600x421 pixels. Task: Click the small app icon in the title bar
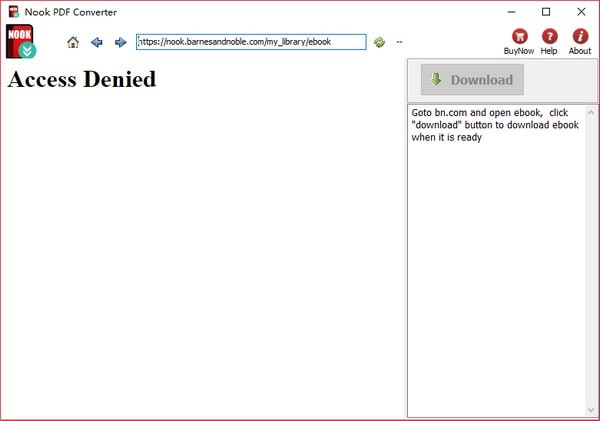point(12,12)
